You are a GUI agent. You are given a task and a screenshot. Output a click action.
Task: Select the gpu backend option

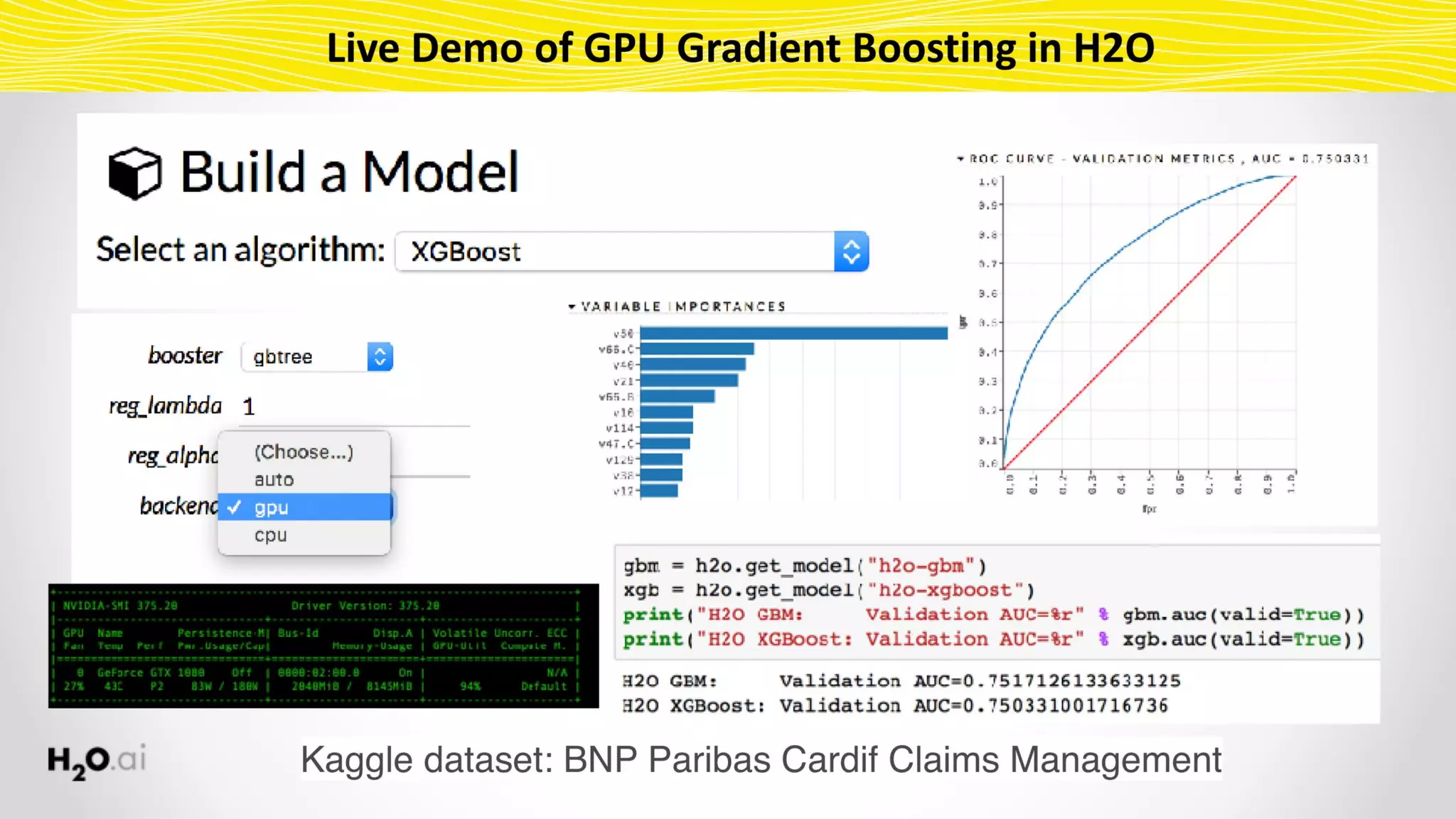(272, 508)
